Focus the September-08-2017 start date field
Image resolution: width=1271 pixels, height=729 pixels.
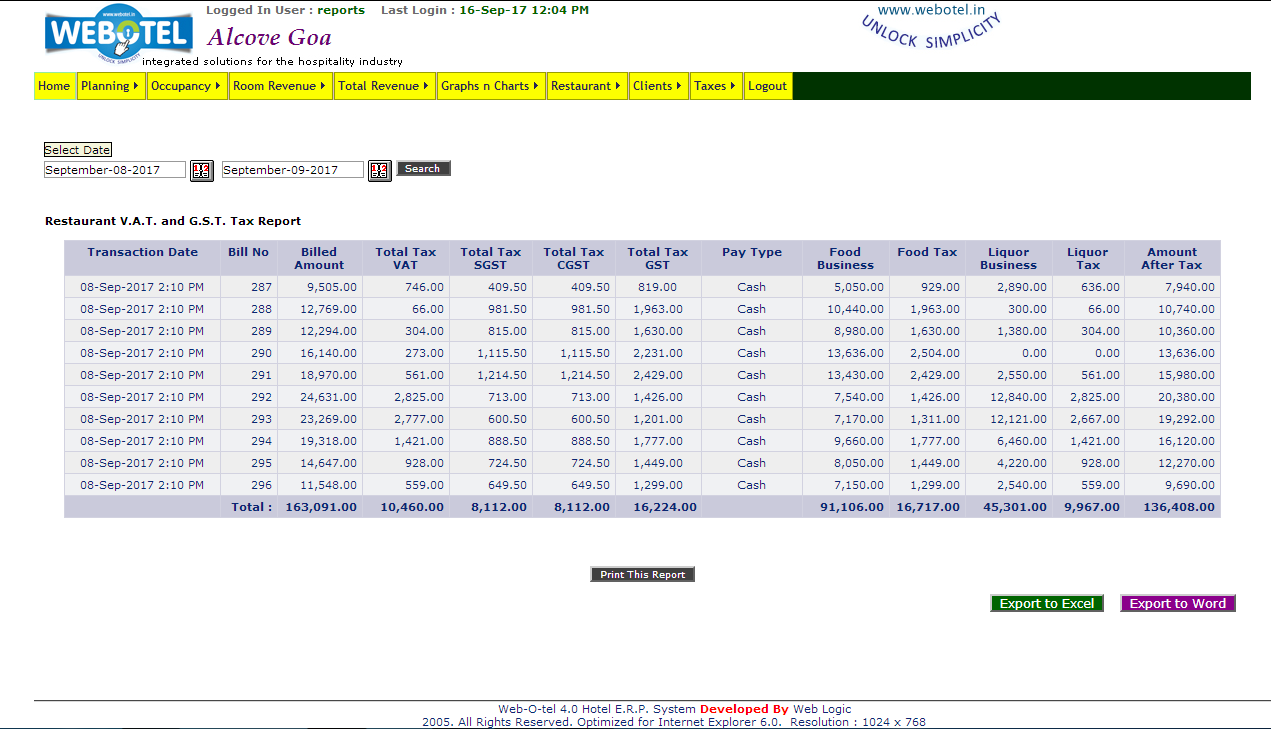point(115,170)
